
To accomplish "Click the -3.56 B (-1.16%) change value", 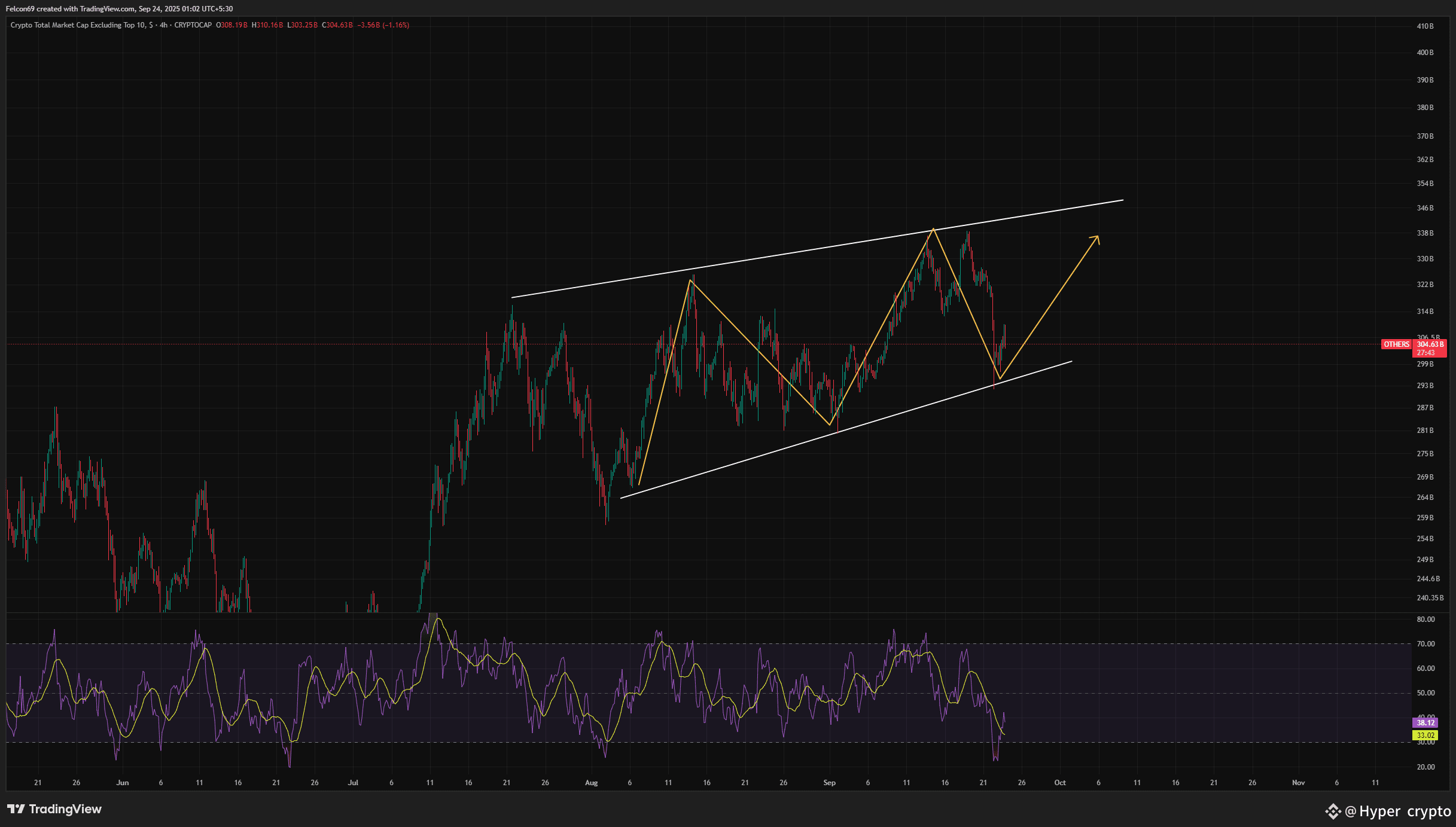I will 383,25.
